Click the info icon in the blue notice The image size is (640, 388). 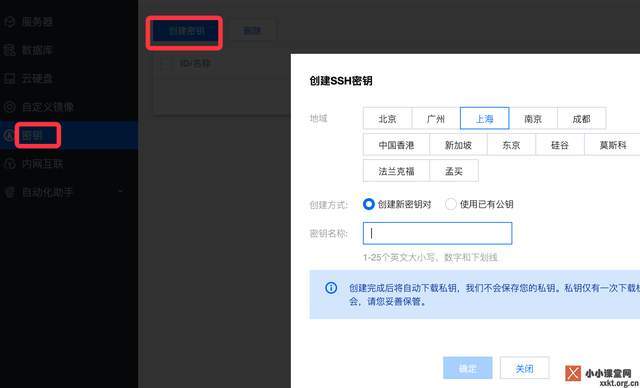(x=331, y=288)
